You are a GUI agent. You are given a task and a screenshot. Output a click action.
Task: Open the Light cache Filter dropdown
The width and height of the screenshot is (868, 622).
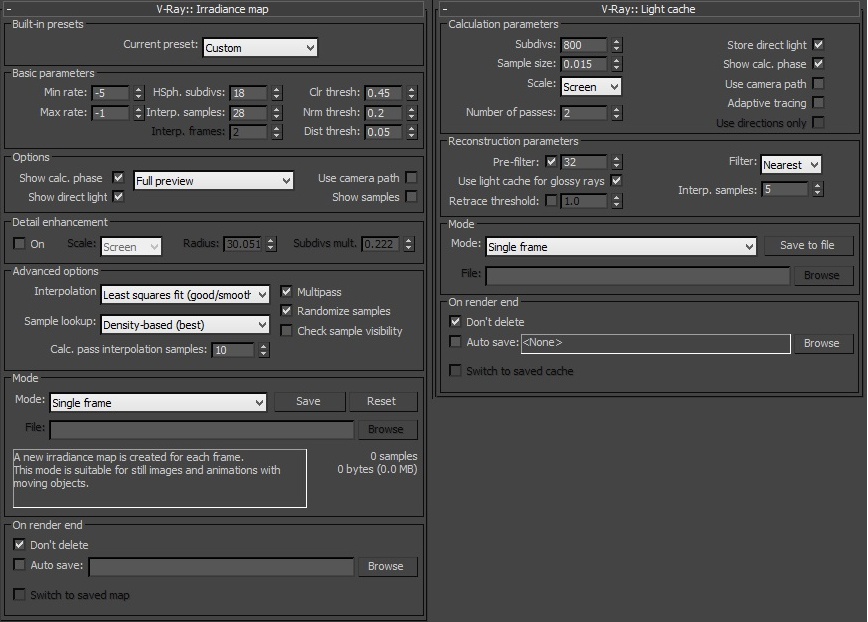[x=790, y=164]
